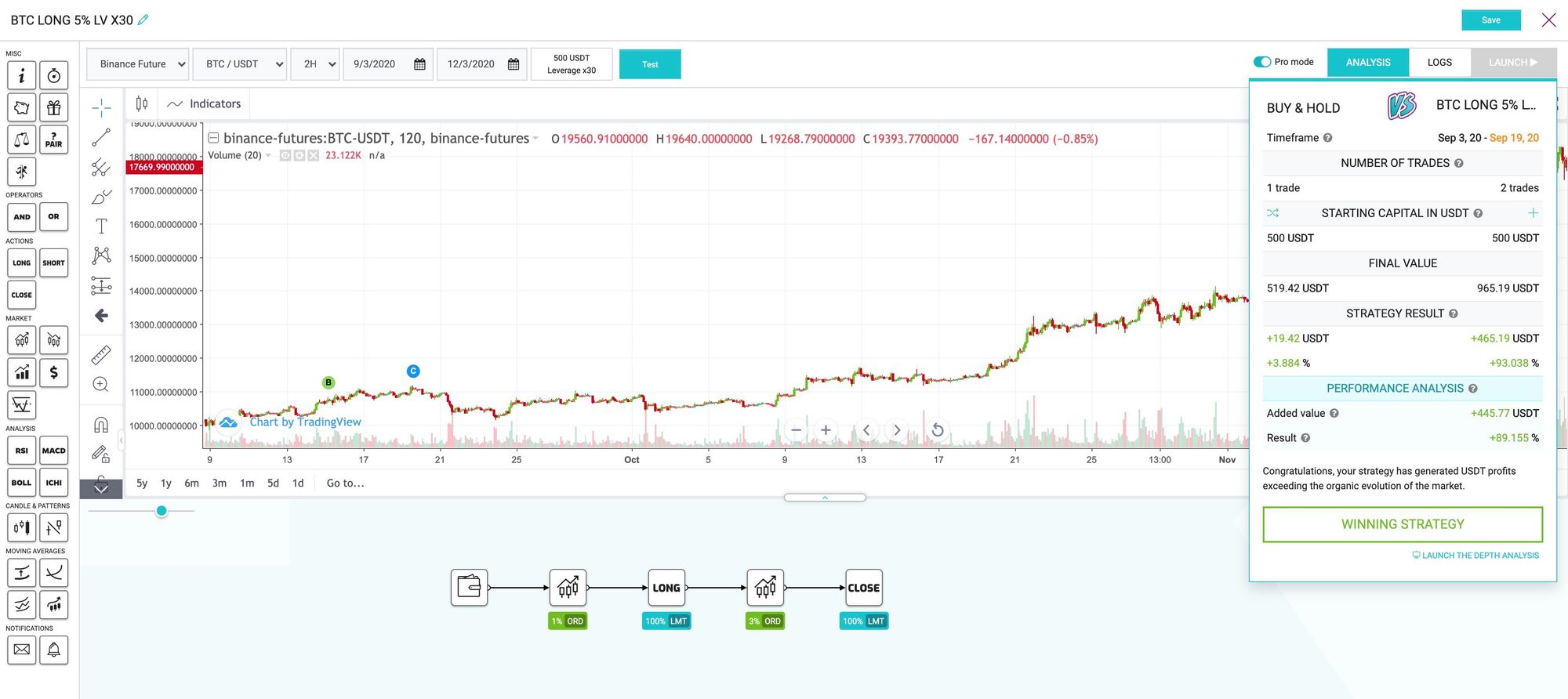Activate the crosshair cursor chart tool
This screenshot has width=1568, height=699.
point(101,108)
